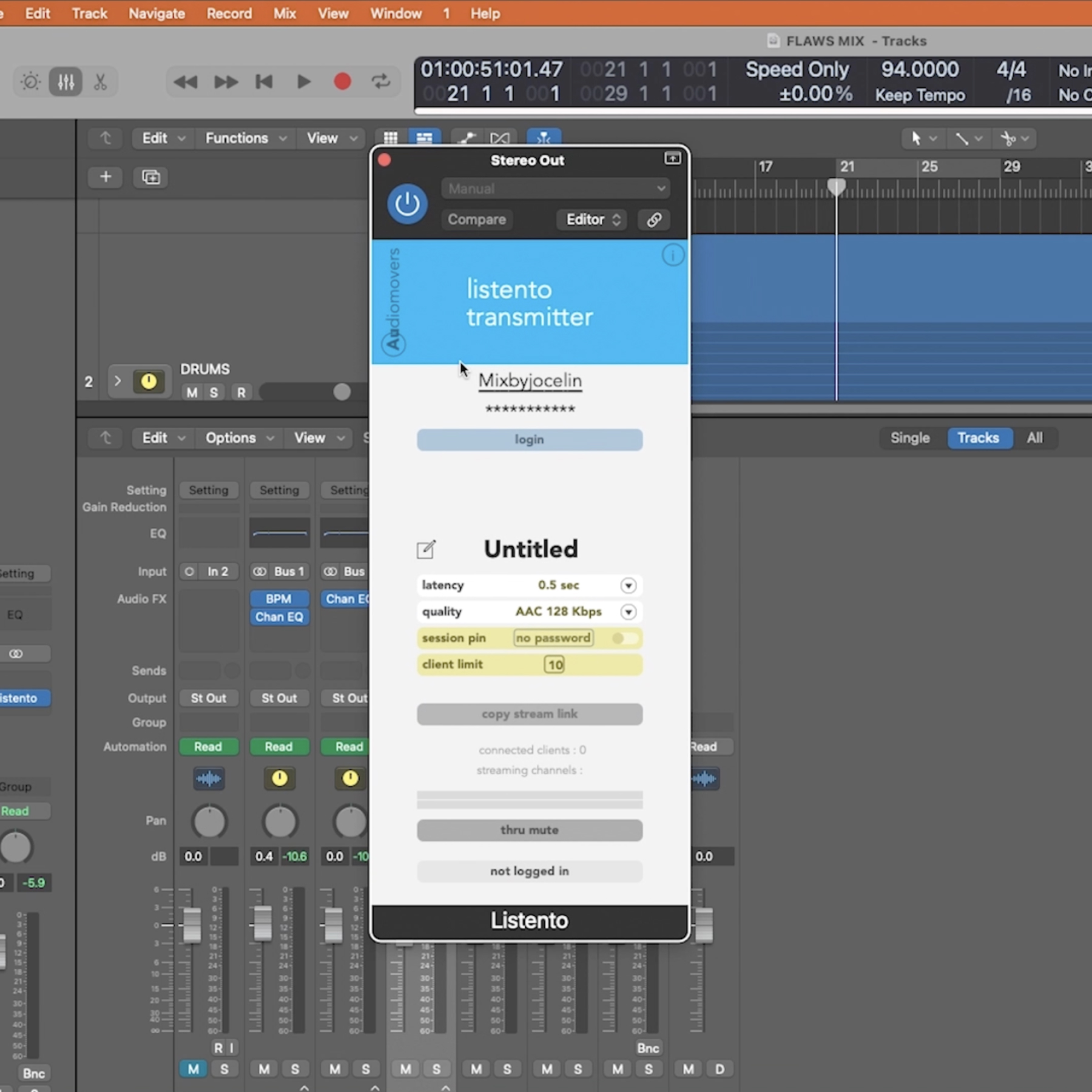
Task: Click the automation curve icon in toolbar
Action: [x=467, y=138]
